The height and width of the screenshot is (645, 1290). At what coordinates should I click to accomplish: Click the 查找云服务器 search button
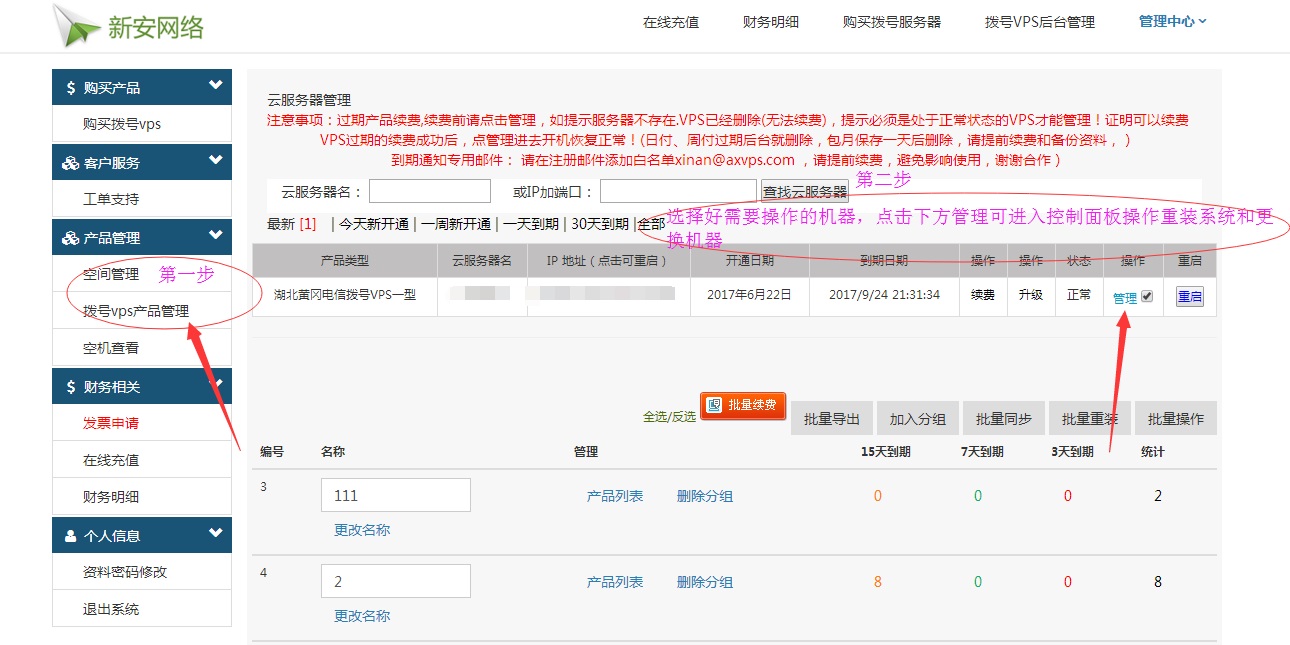pos(804,191)
